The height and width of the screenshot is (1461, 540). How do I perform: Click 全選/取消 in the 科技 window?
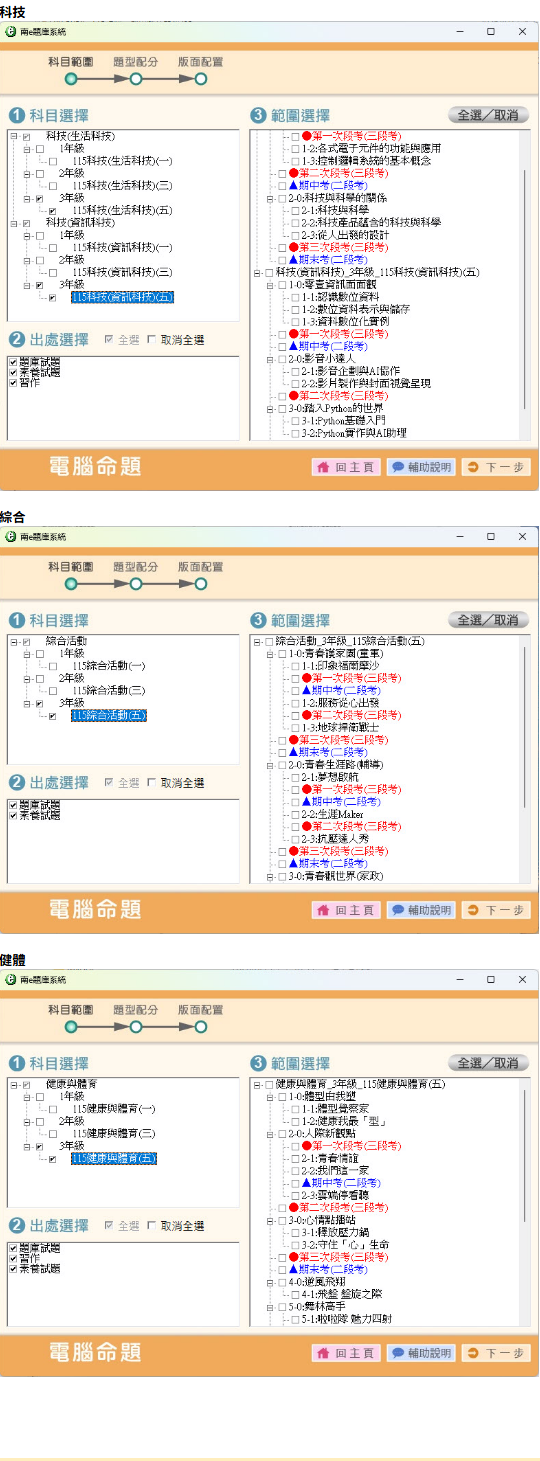pos(488,115)
